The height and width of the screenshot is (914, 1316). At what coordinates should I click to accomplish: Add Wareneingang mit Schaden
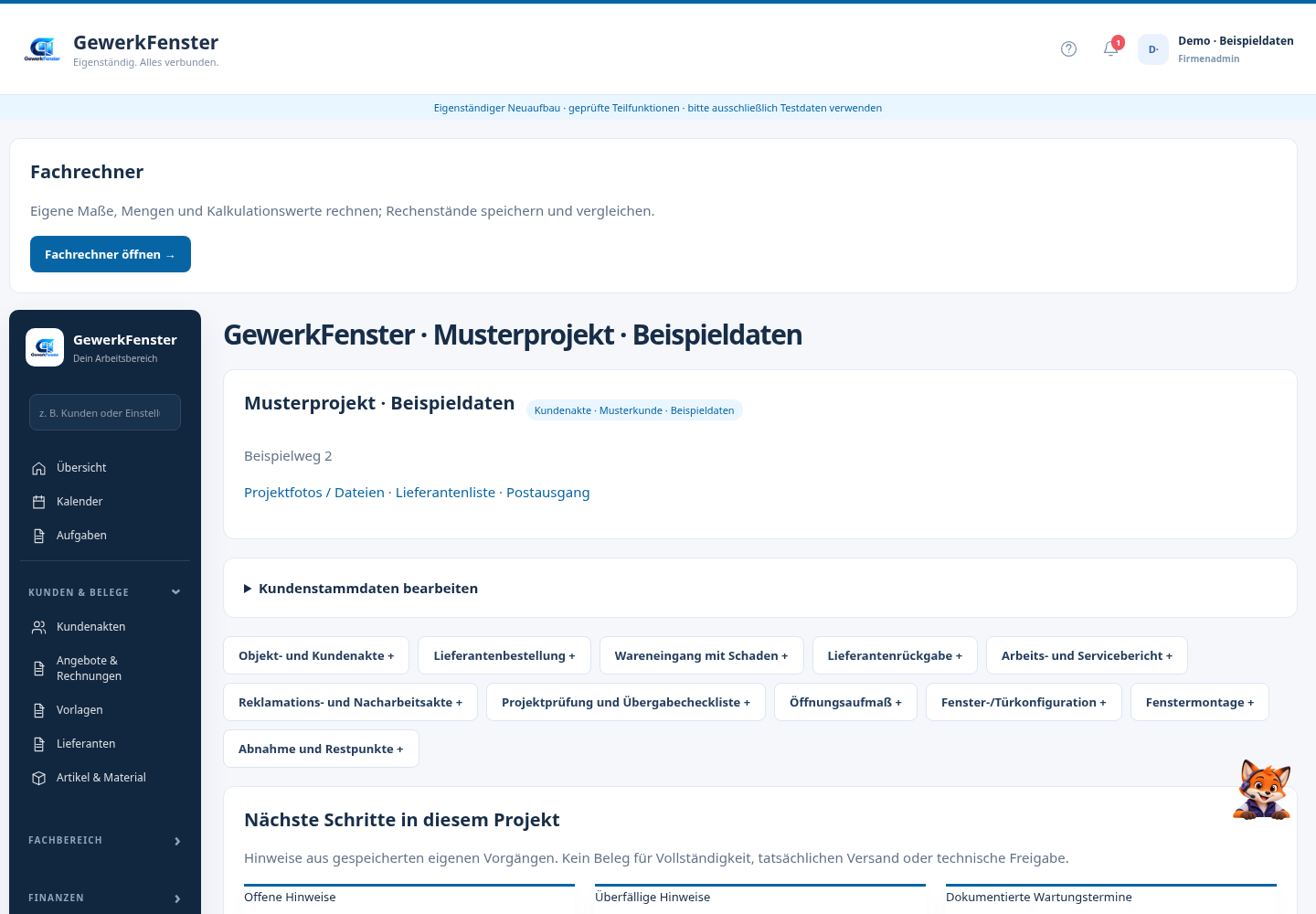702,655
